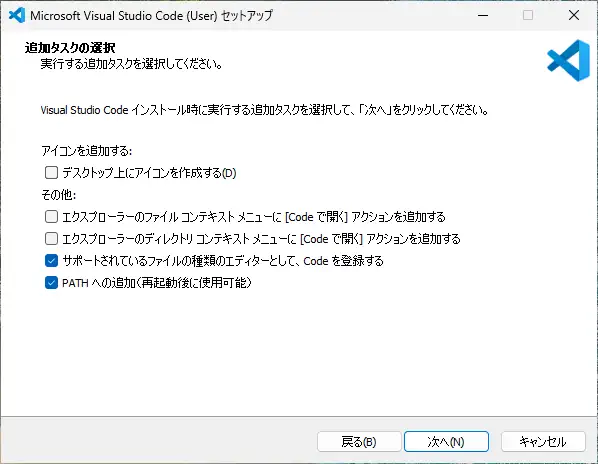This screenshot has width=598, height=464.
Task: Click the アイコンを追加する: heading text
Action: point(87,151)
